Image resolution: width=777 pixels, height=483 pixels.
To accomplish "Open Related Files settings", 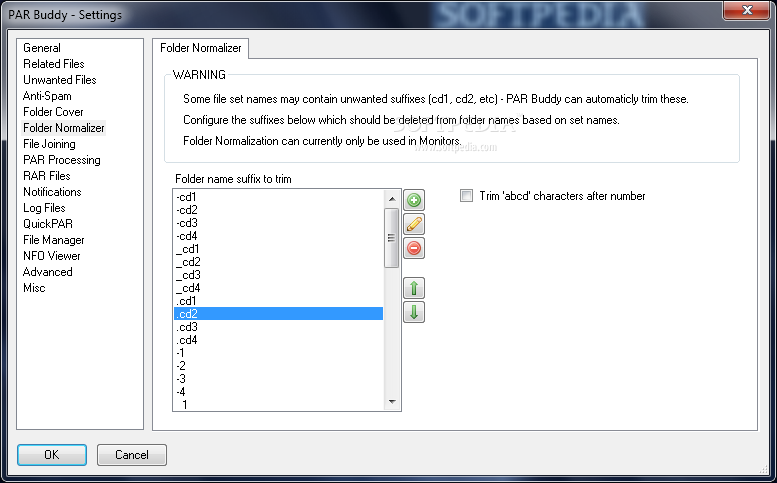I will [x=54, y=64].
